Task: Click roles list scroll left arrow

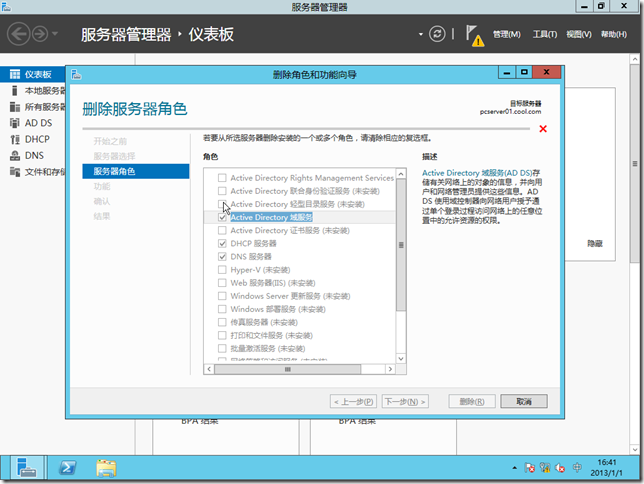Action: (209, 369)
